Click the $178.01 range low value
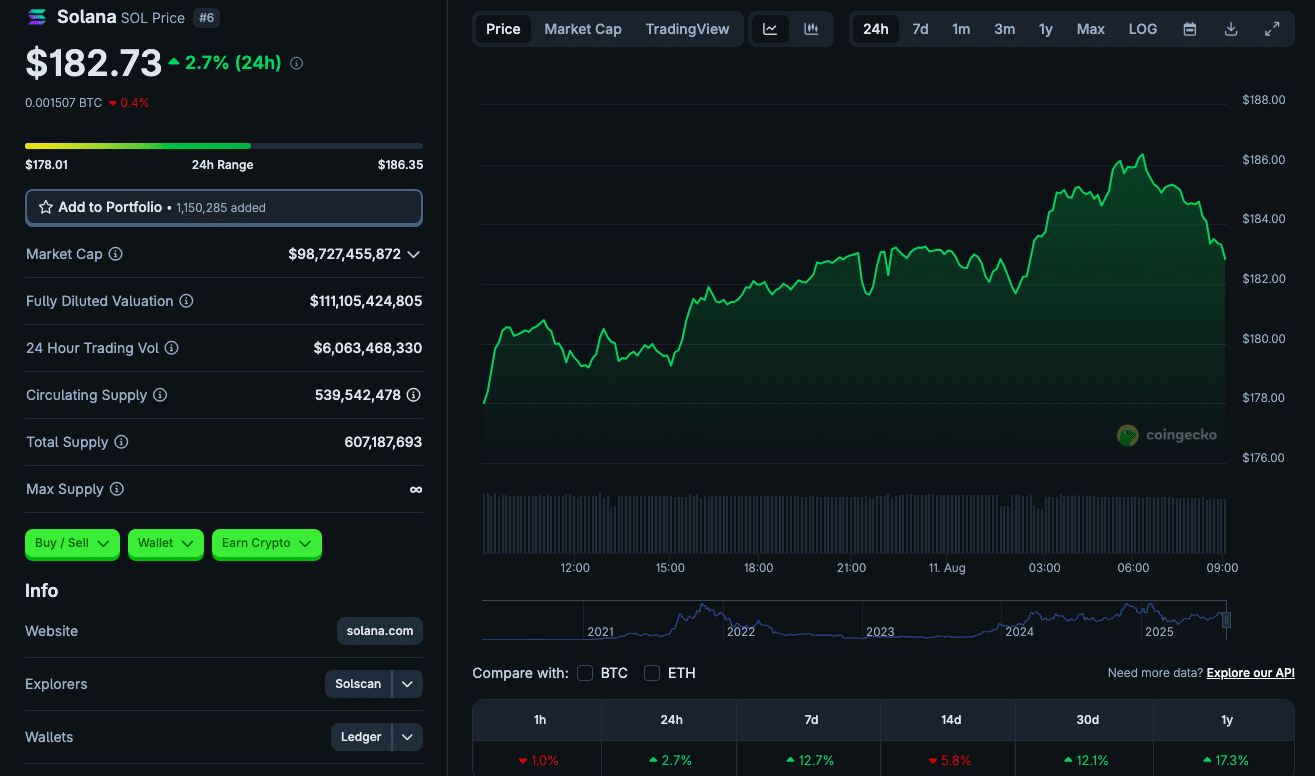The width and height of the screenshot is (1315, 776). pyautogui.click(x=47, y=165)
